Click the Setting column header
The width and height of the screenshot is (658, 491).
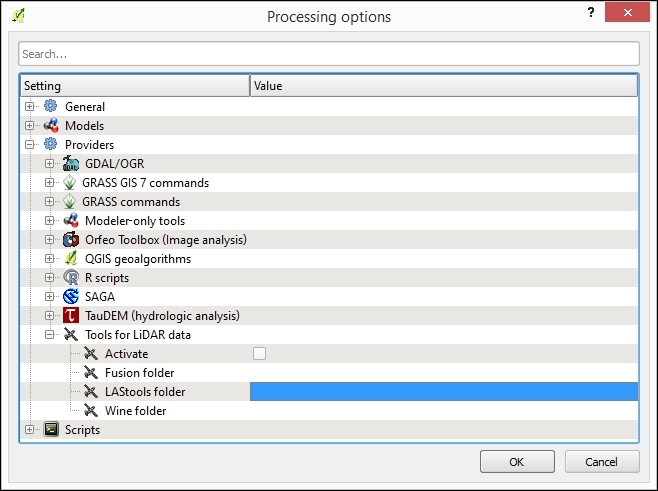[x=135, y=86]
